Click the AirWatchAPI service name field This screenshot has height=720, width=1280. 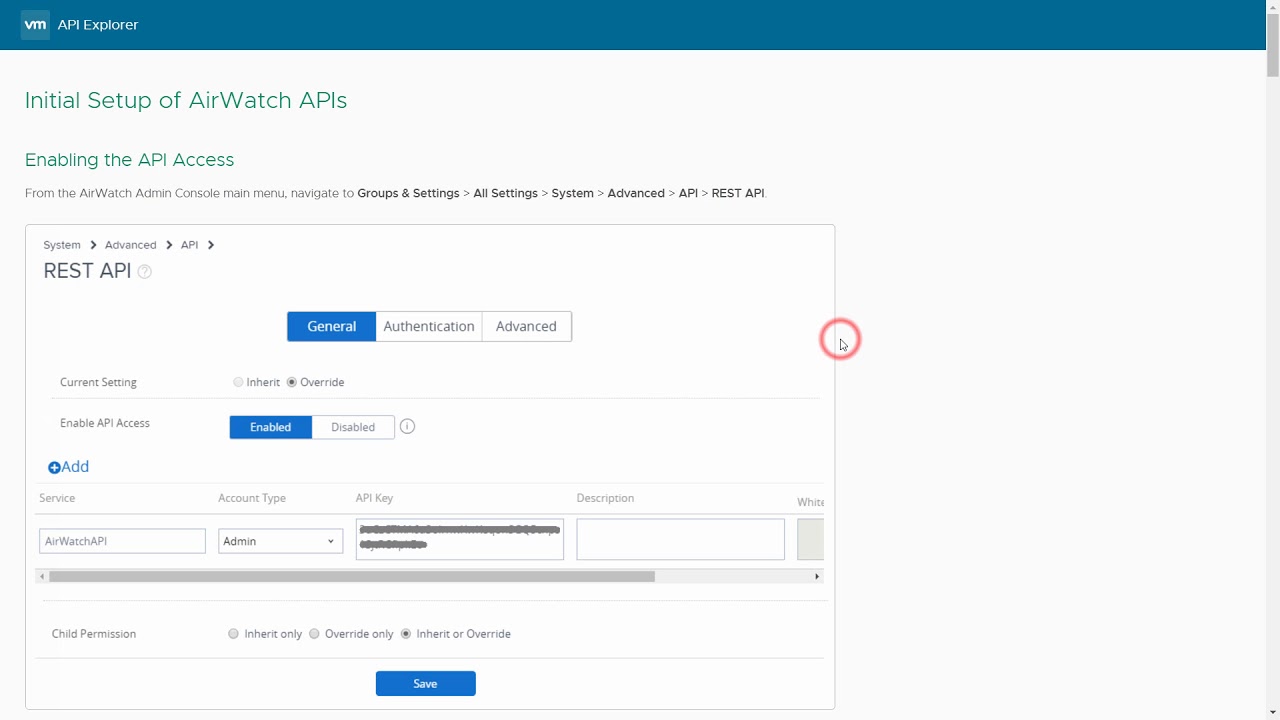coord(122,541)
